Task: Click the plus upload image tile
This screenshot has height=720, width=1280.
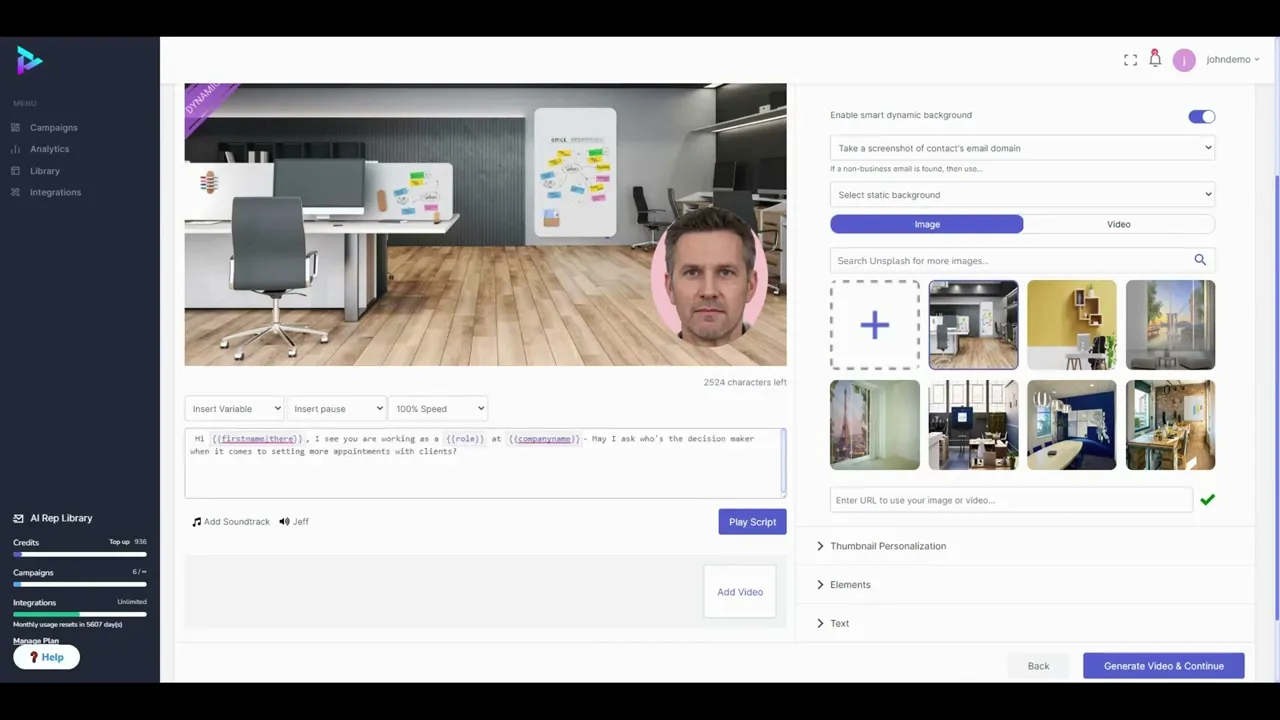Action: [x=875, y=325]
